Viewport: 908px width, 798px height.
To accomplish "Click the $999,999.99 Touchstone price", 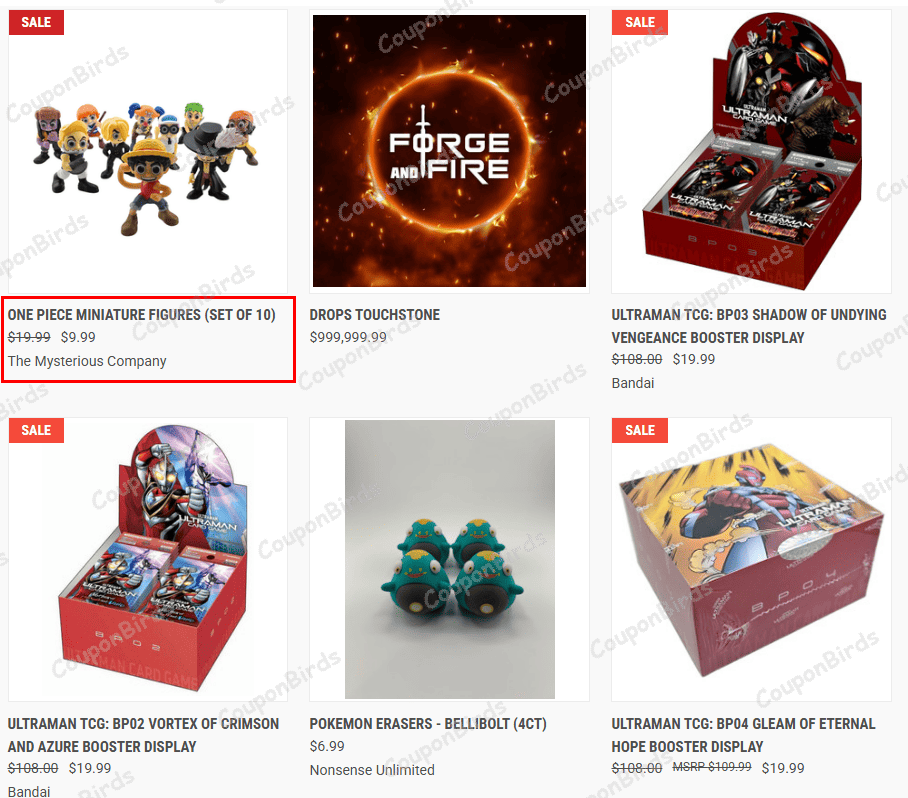I will point(348,337).
